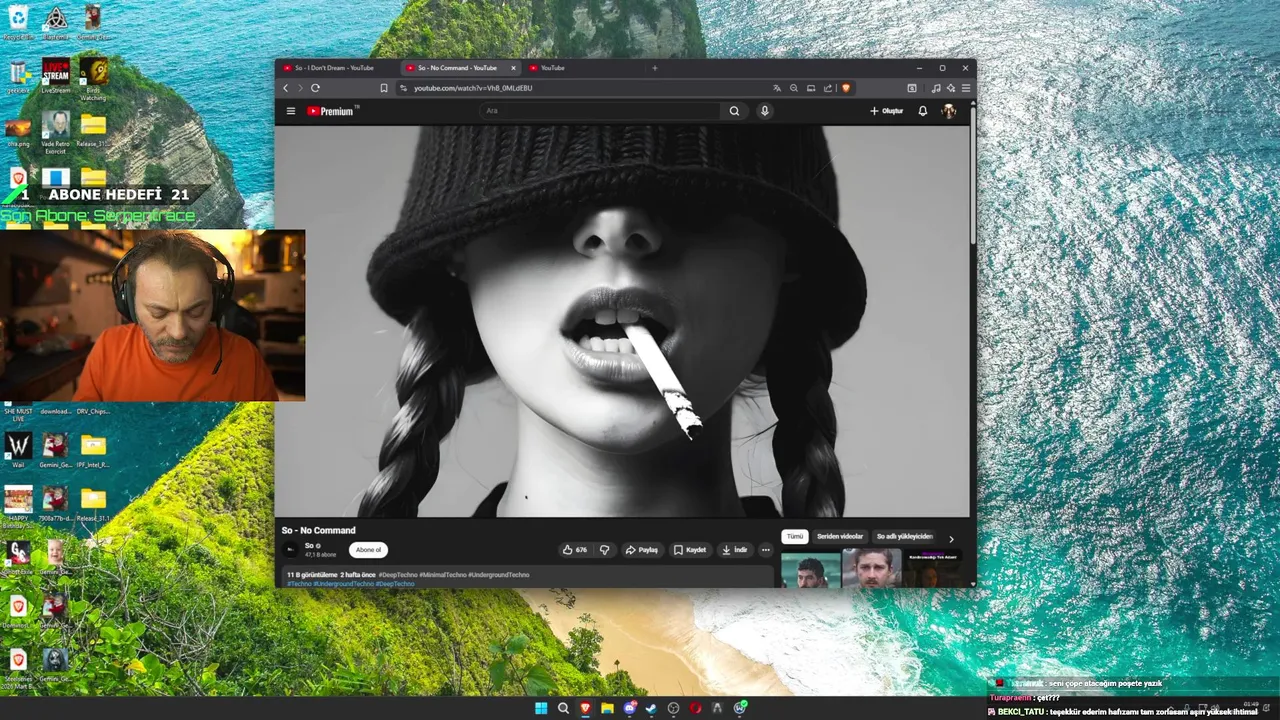Click the 'So - No Command' video title
The image size is (1280, 720).
pyautogui.click(x=318, y=531)
